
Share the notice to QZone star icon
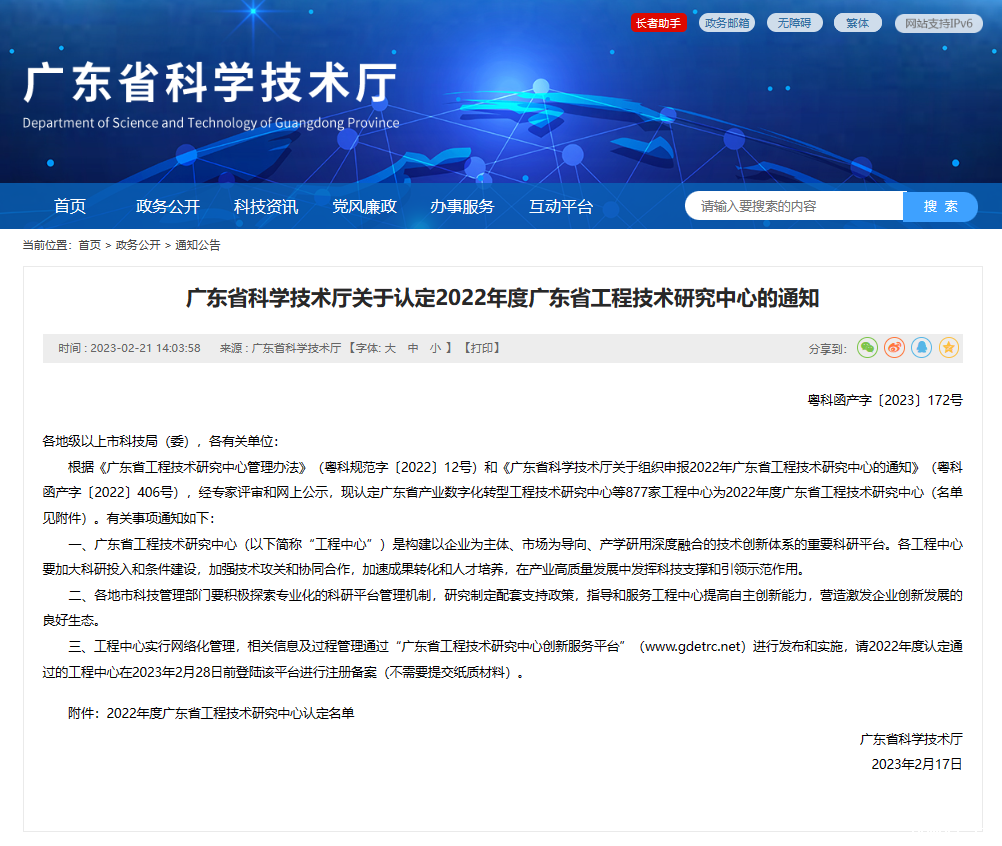[949, 348]
